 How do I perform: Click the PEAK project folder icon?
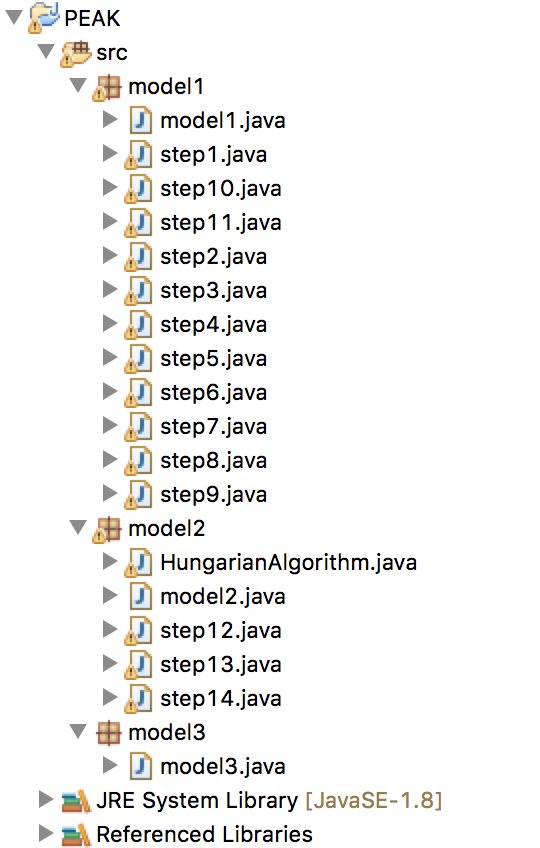(x=44, y=18)
